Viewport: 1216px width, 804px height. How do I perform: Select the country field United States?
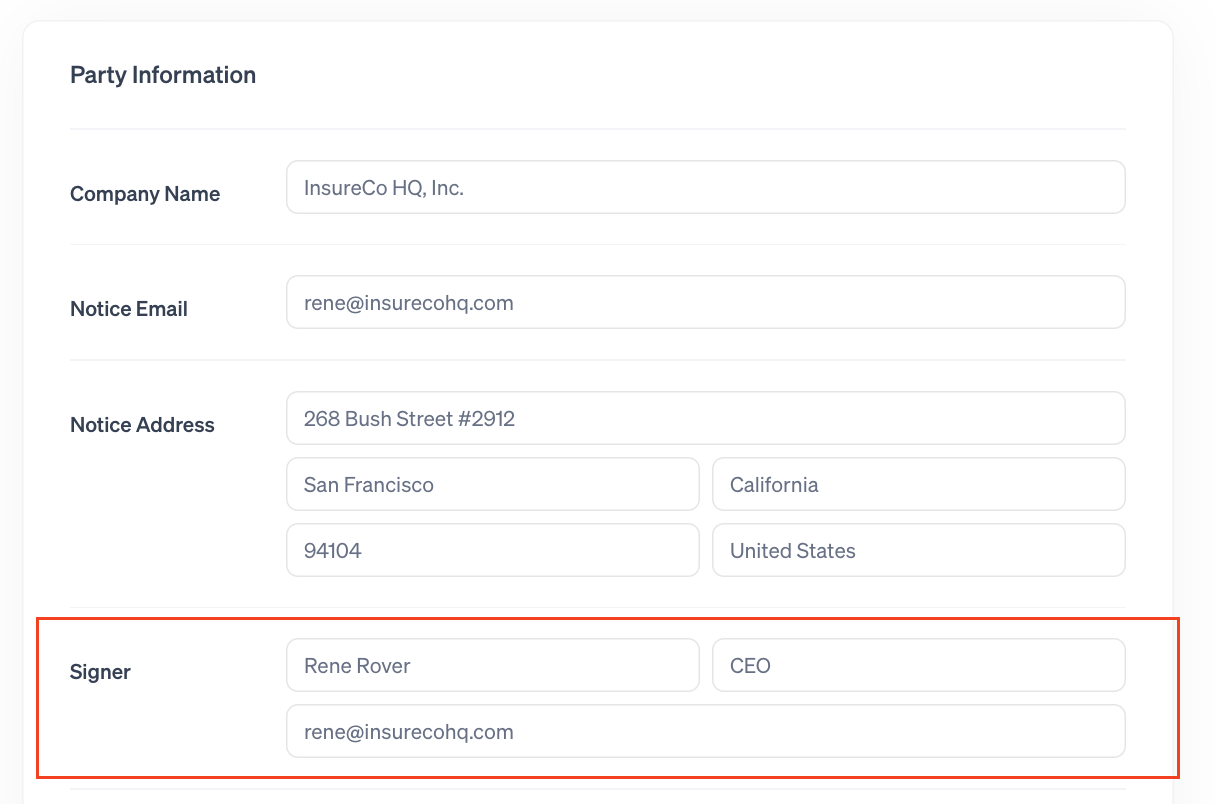click(919, 550)
